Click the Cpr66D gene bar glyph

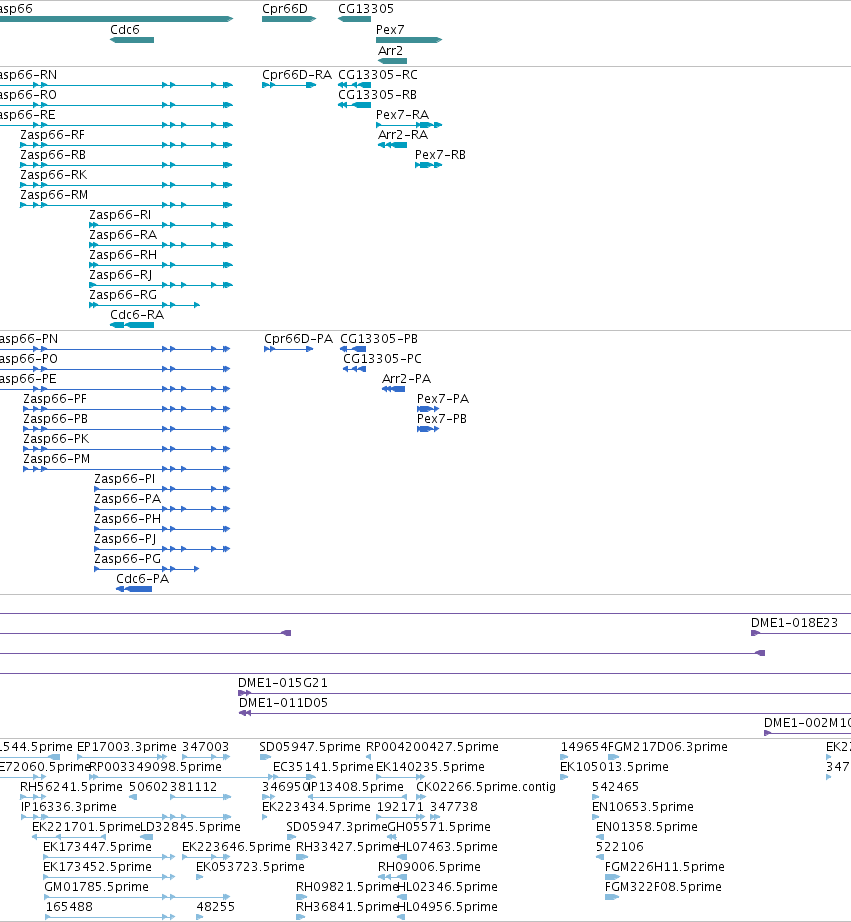[x=289, y=19]
